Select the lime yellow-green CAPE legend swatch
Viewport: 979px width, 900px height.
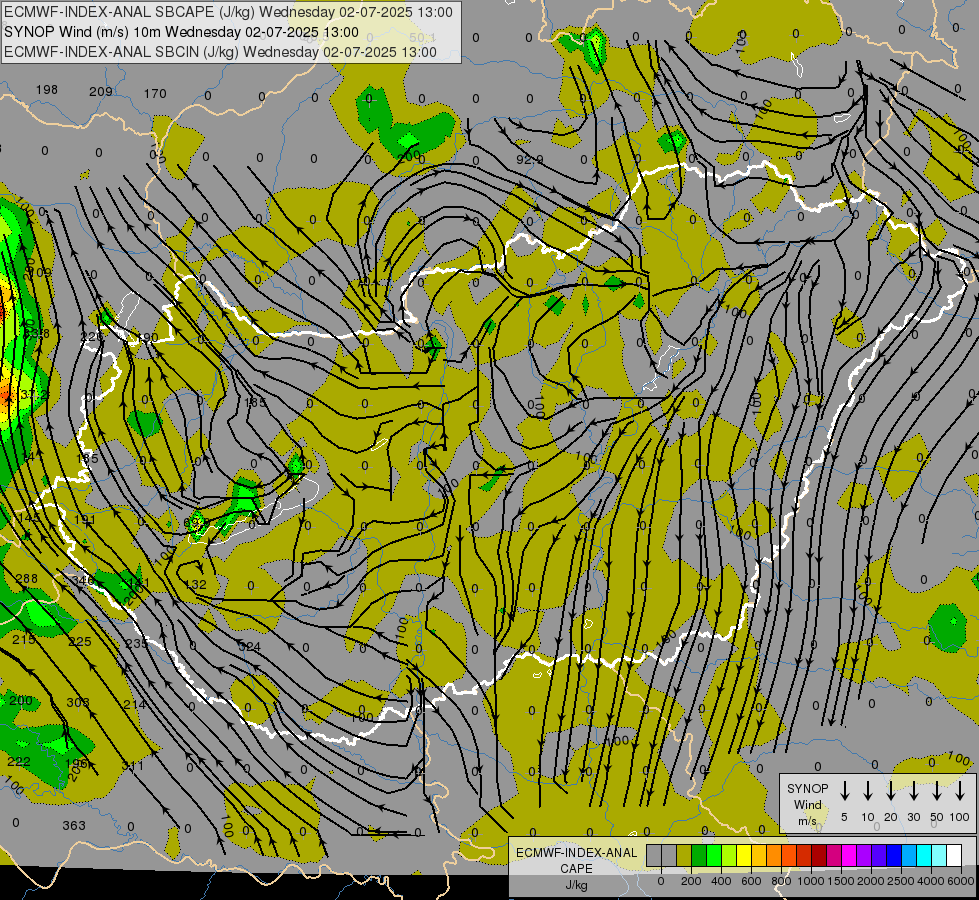click(x=729, y=856)
